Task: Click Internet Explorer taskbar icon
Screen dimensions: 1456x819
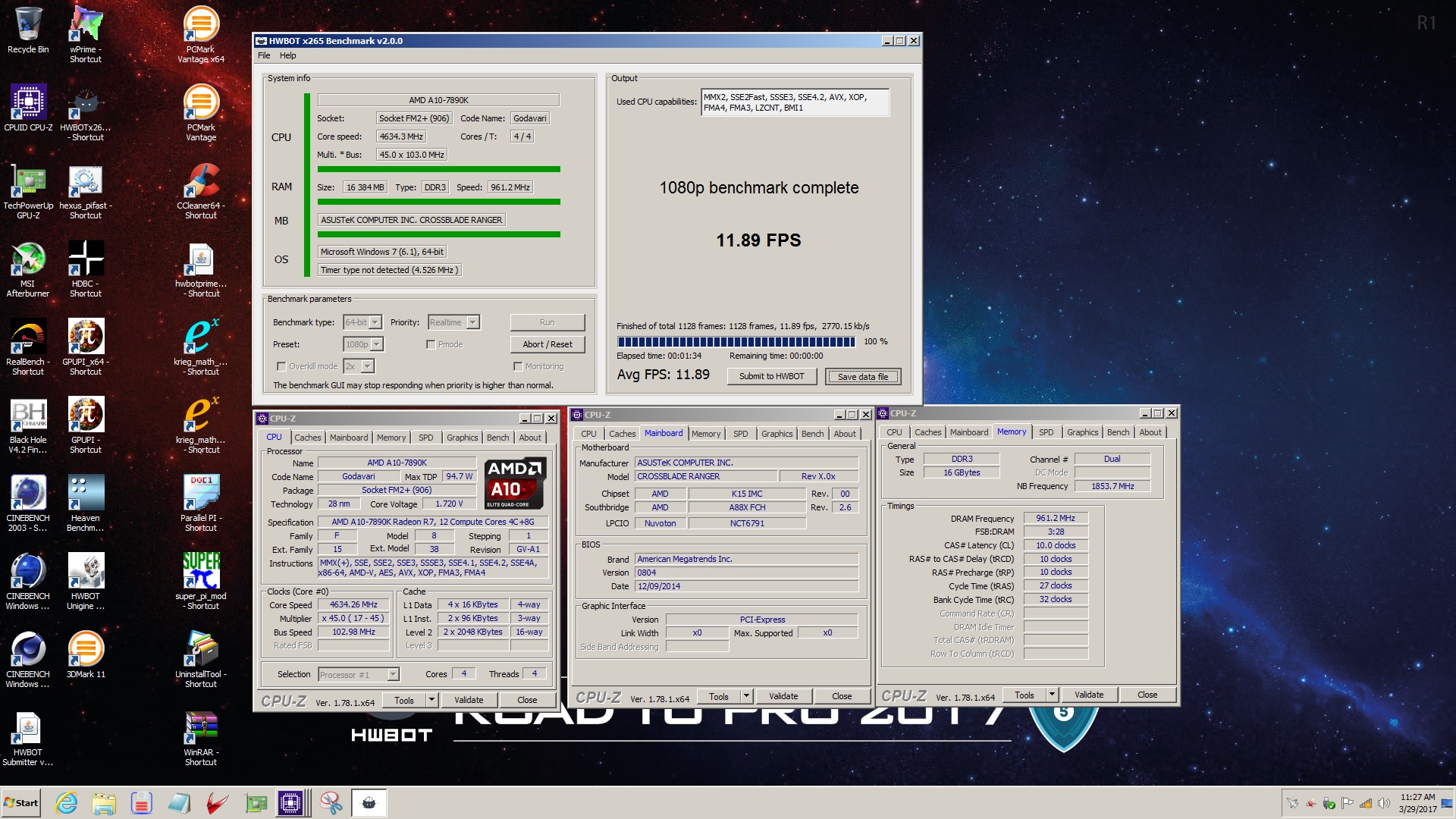Action: click(67, 802)
